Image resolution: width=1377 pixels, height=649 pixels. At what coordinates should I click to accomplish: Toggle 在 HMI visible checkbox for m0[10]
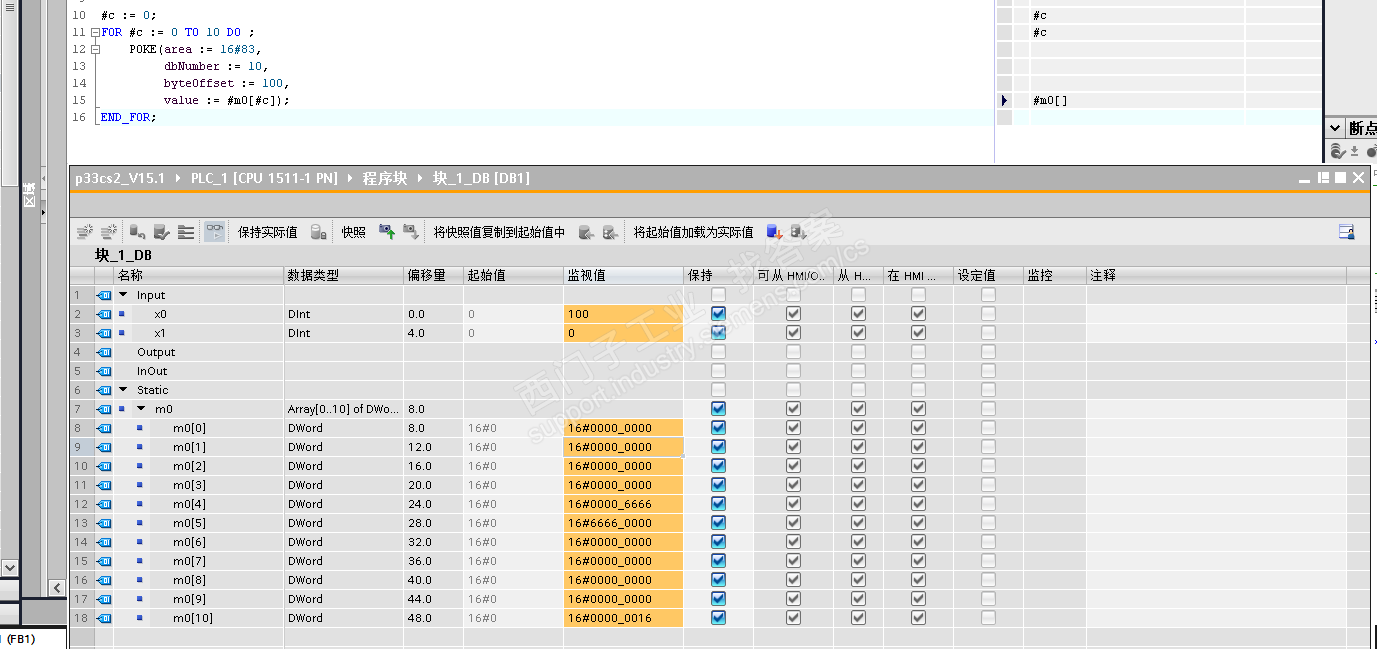[918, 618]
